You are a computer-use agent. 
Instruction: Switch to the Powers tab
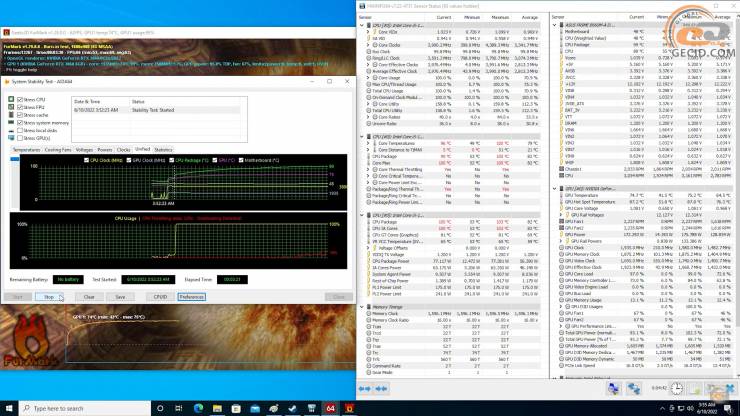[x=105, y=149]
